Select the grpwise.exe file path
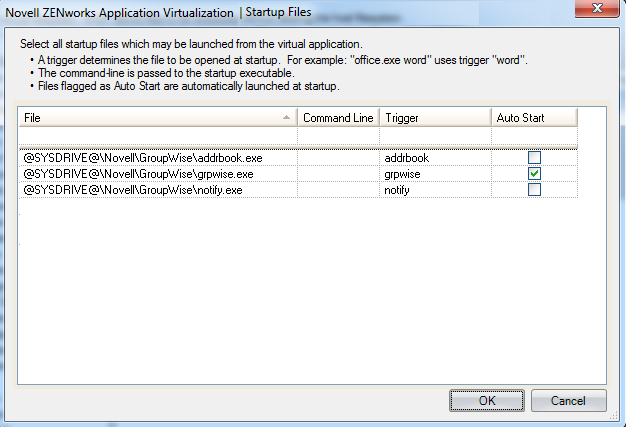The width and height of the screenshot is (626, 427). (x=139, y=174)
